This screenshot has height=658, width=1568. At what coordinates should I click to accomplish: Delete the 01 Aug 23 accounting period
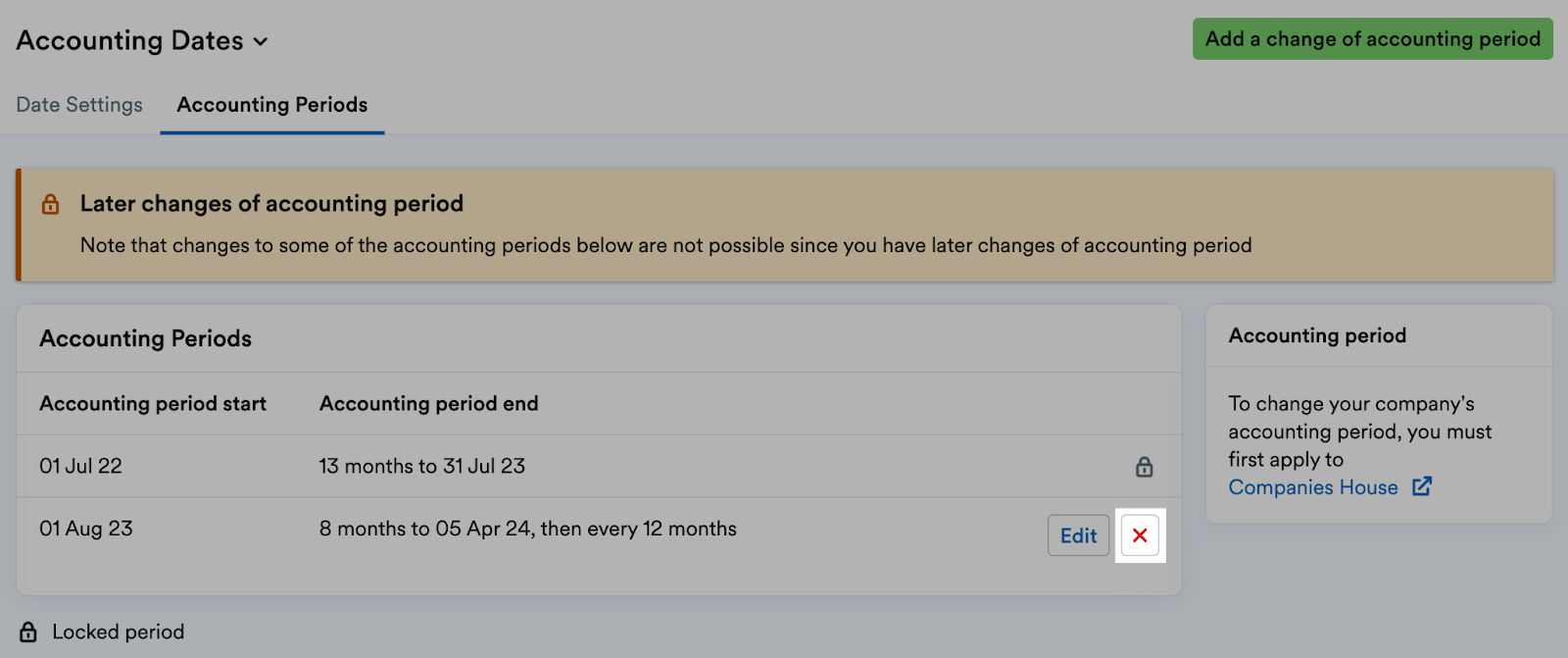(x=1140, y=535)
